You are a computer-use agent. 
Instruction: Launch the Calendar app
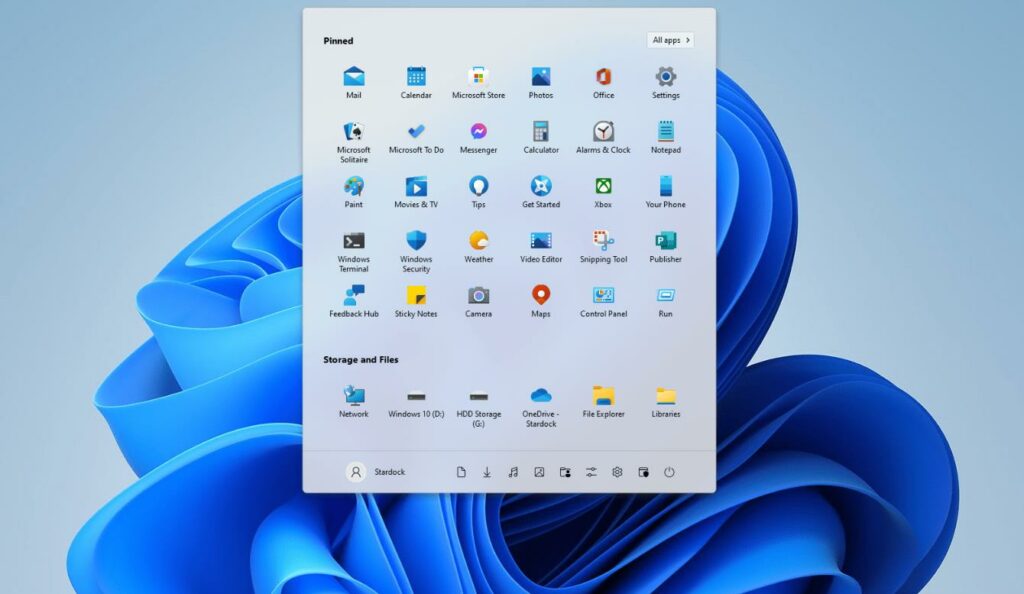click(416, 83)
